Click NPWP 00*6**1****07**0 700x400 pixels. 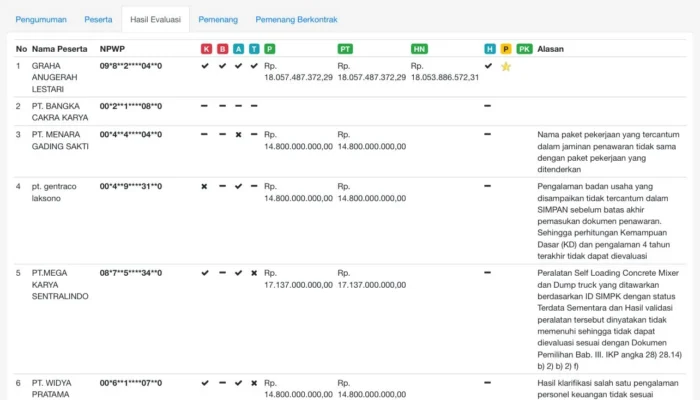pyautogui.click(x=131, y=383)
